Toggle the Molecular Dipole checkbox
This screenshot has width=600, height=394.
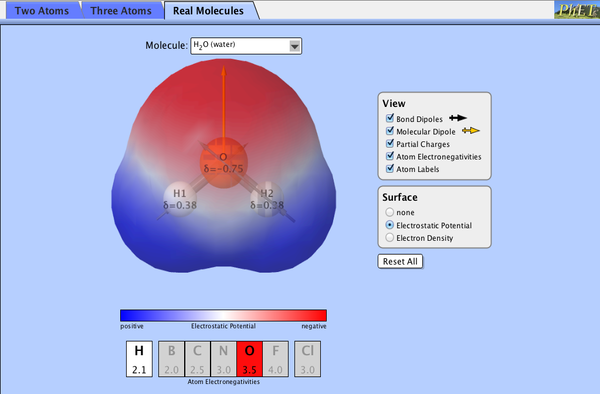point(390,131)
